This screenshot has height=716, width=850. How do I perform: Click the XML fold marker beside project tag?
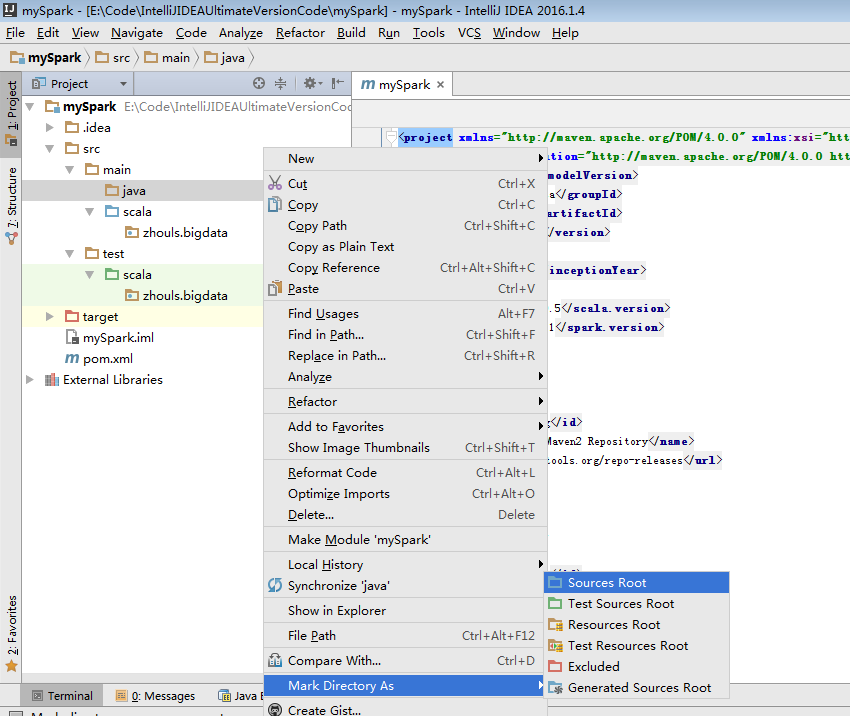[390, 137]
